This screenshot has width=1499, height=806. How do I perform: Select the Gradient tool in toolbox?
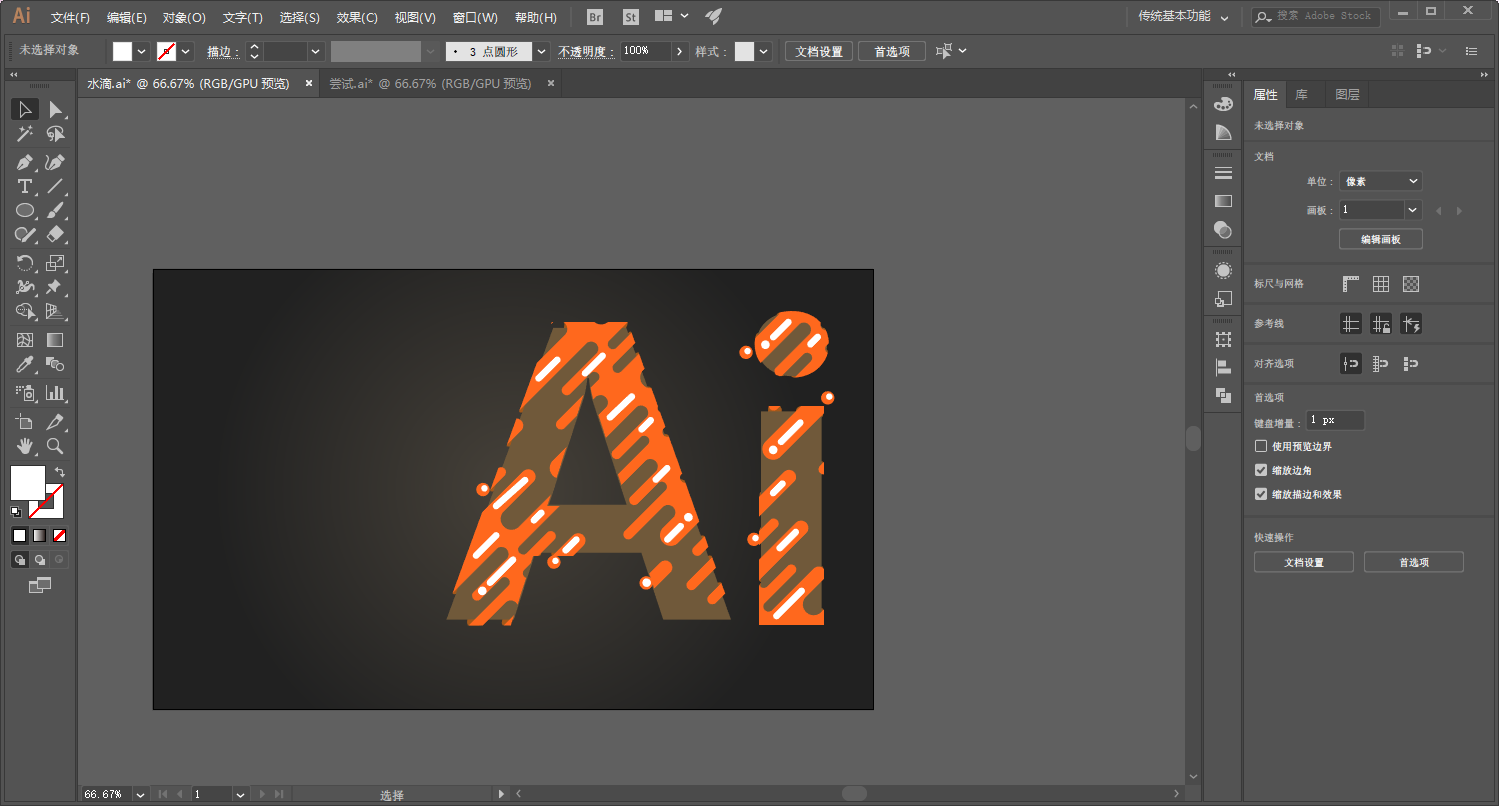(x=56, y=340)
